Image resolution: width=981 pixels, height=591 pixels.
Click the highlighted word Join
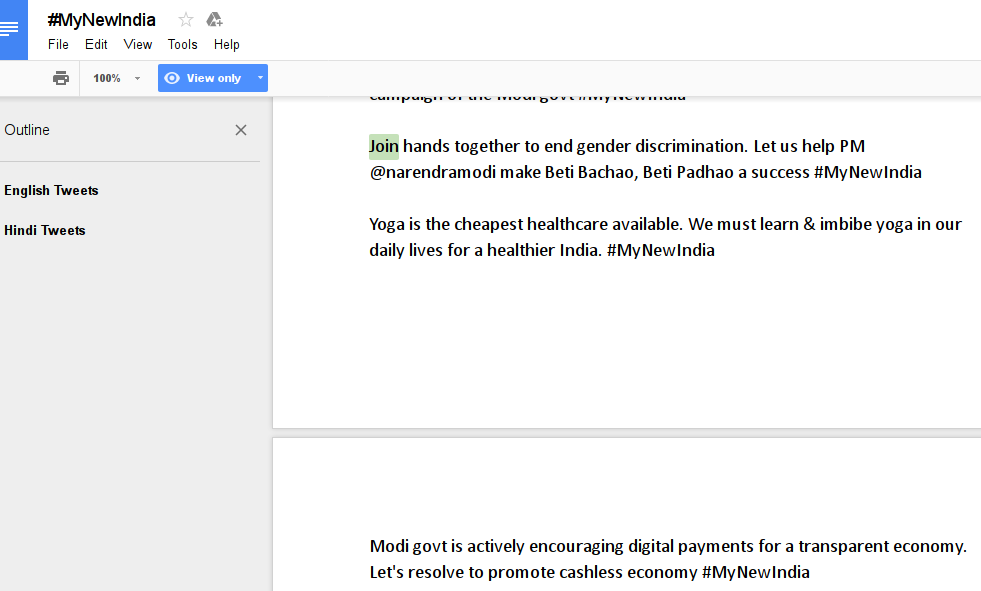384,146
